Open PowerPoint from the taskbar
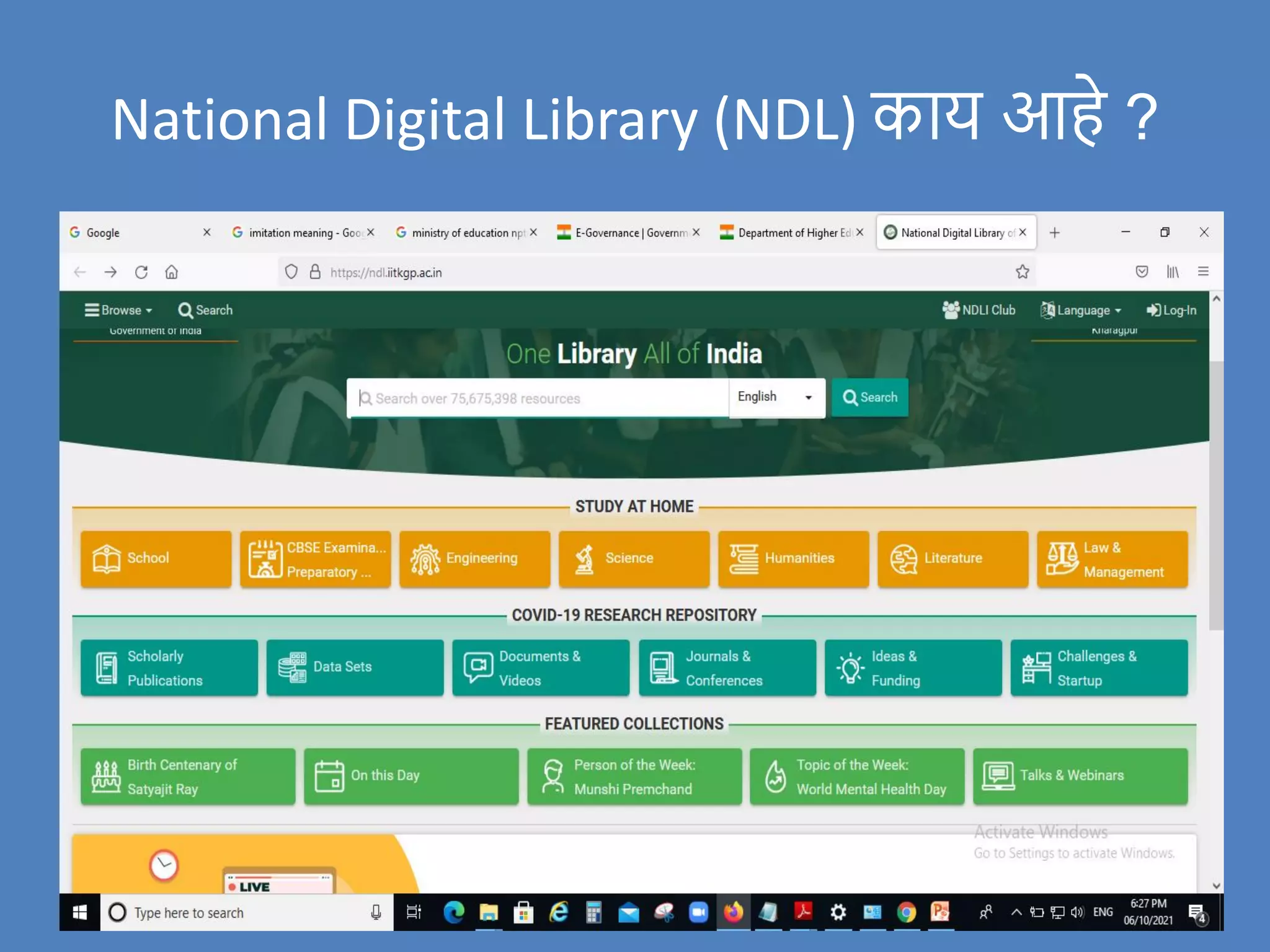Image resolution: width=1270 pixels, height=952 pixels. [940, 912]
